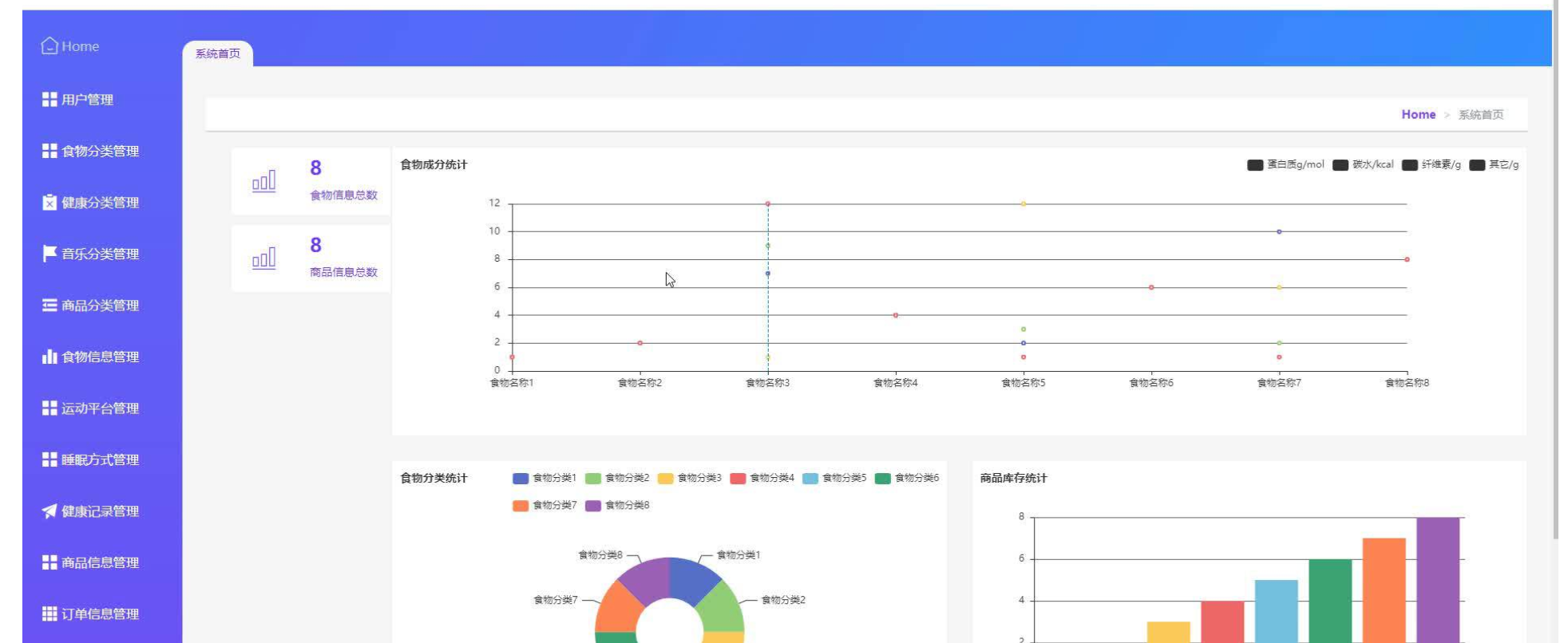Click the 健康记录管理 paper plane icon
The height and width of the screenshot is (643, 1568).
49,511
